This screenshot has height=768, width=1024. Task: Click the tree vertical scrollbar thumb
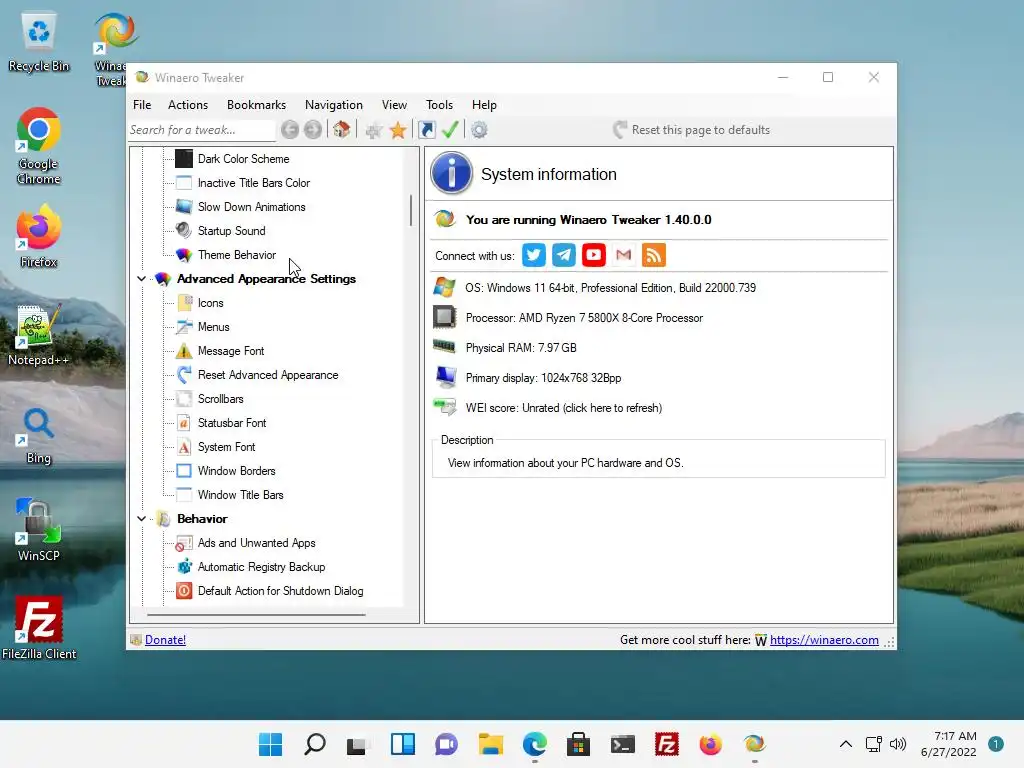(411, 210)
